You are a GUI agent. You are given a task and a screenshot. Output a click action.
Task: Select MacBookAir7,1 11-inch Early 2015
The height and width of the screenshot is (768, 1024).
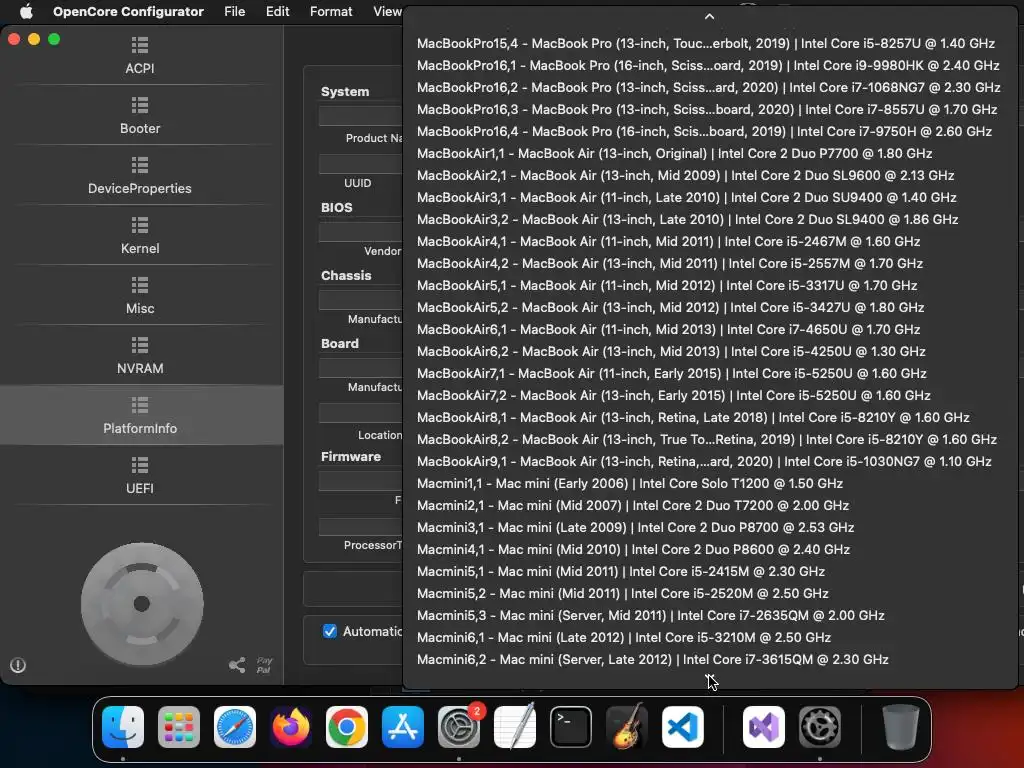click(x=710, y=373)
